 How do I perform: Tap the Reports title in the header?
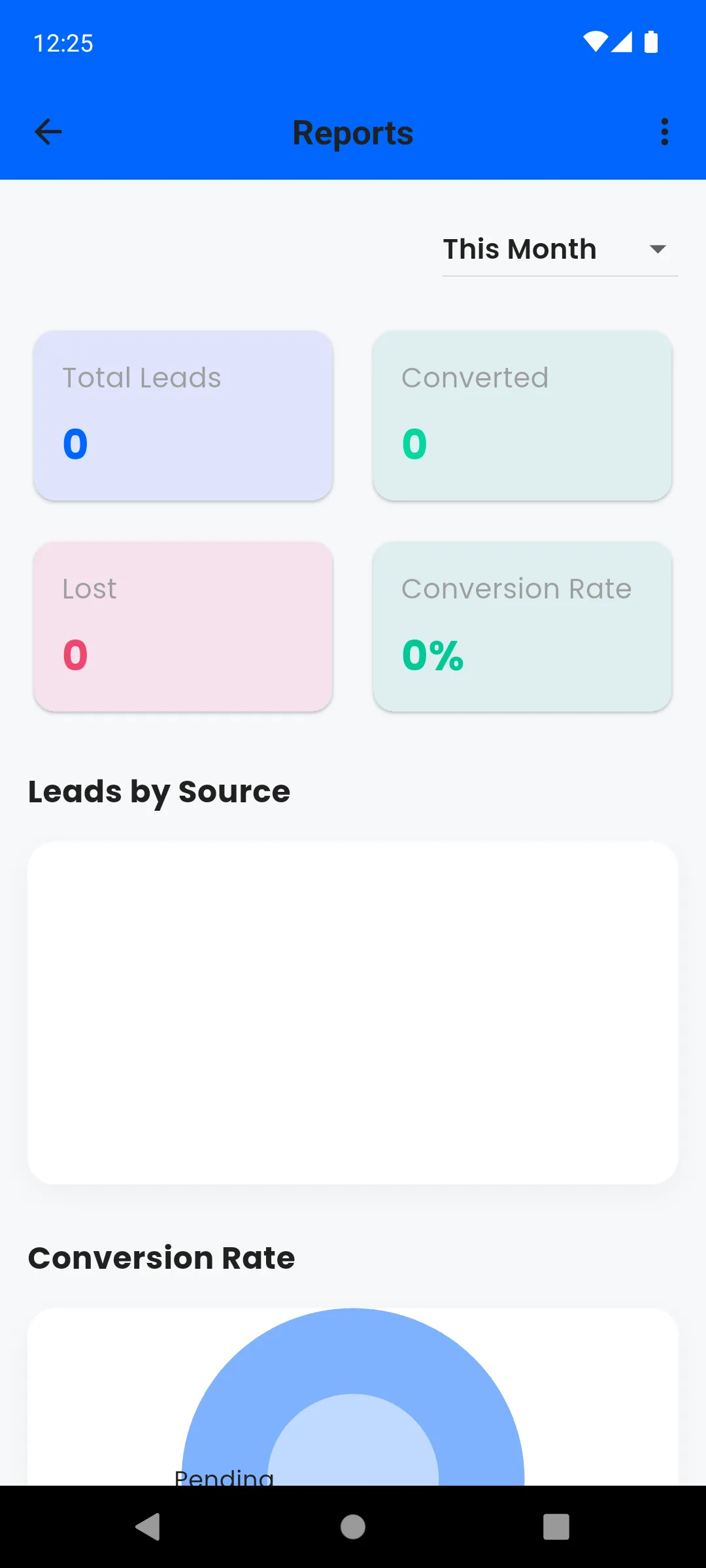tap(352, 132)
